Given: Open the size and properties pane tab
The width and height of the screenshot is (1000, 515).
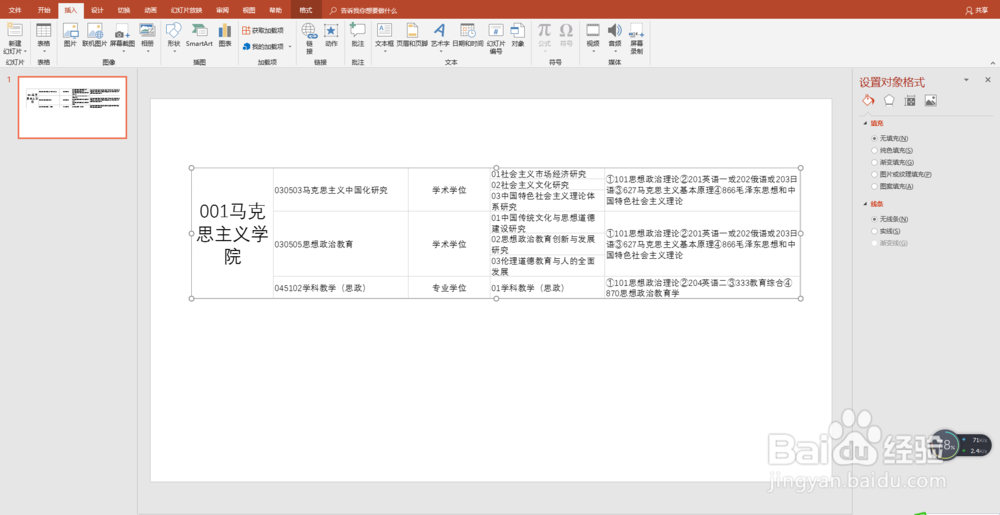Looking at the screenshot, I should pos(910,100).
